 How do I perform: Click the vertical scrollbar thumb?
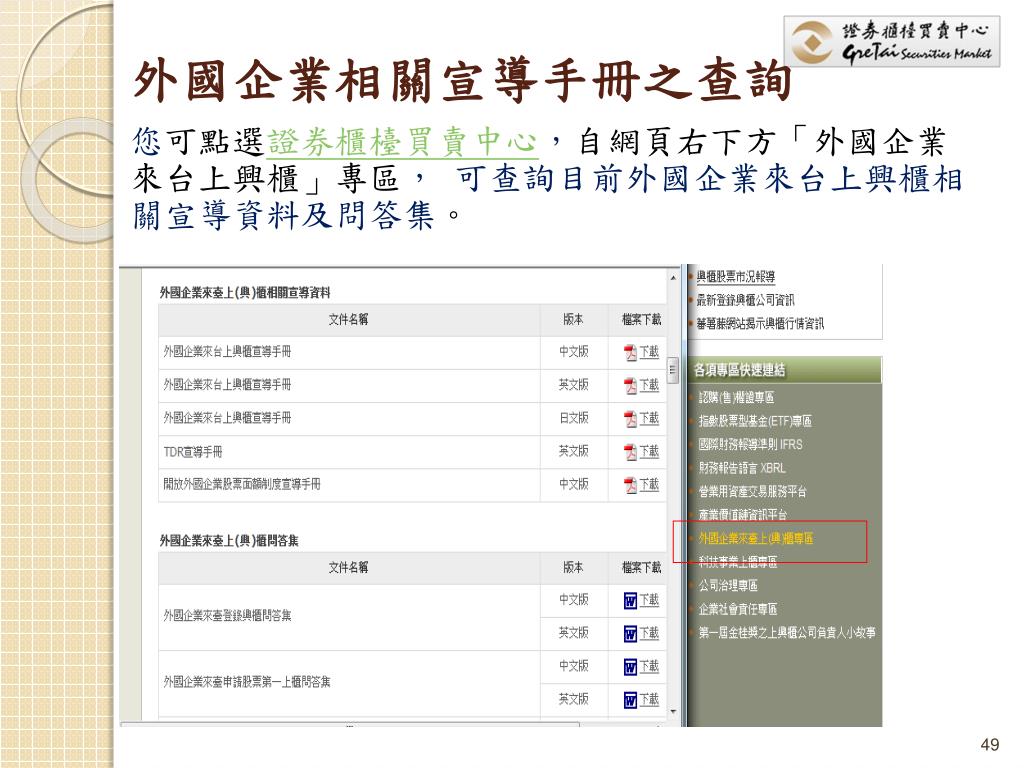pos(673,370)
